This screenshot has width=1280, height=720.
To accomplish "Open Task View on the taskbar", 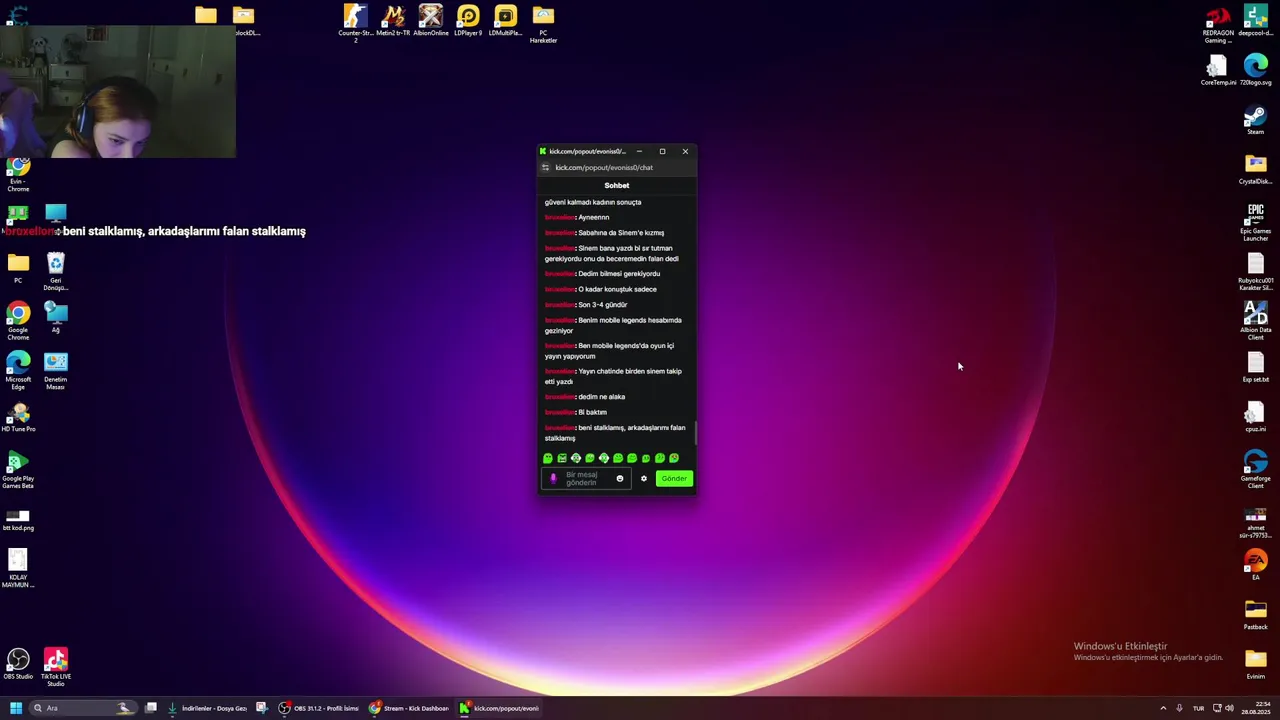I will click(x=151, y=708).
